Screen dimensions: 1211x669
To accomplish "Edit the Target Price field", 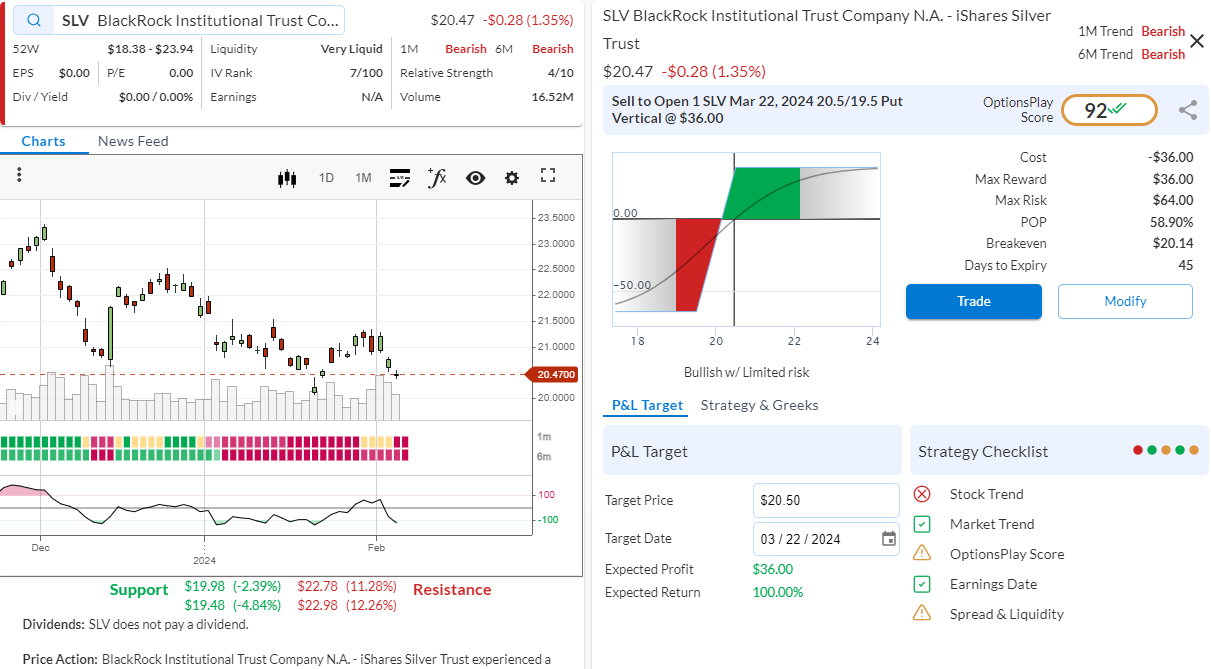I will pos(826,500).
